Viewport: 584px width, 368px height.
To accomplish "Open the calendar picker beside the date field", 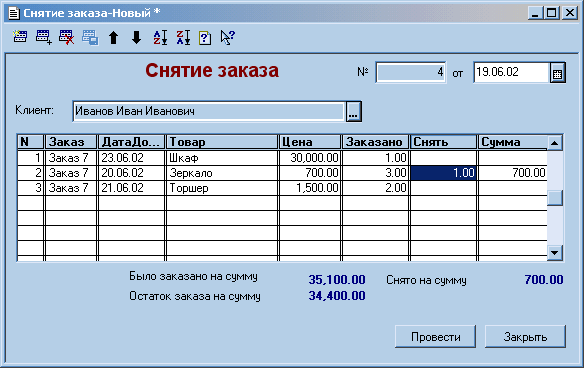I will point(558,73).
